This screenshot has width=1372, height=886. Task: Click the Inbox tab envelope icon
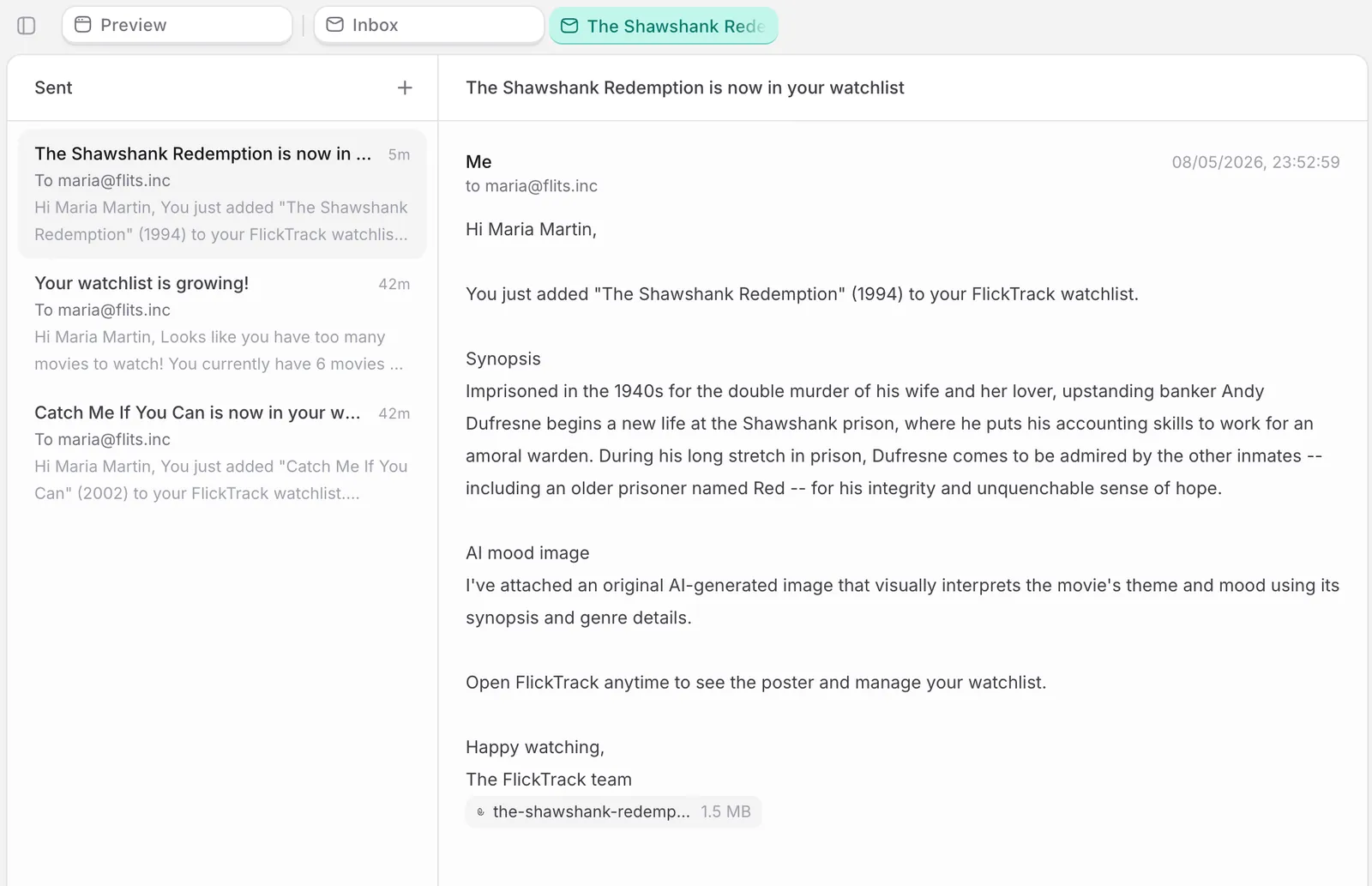click(x=335, y=25)
